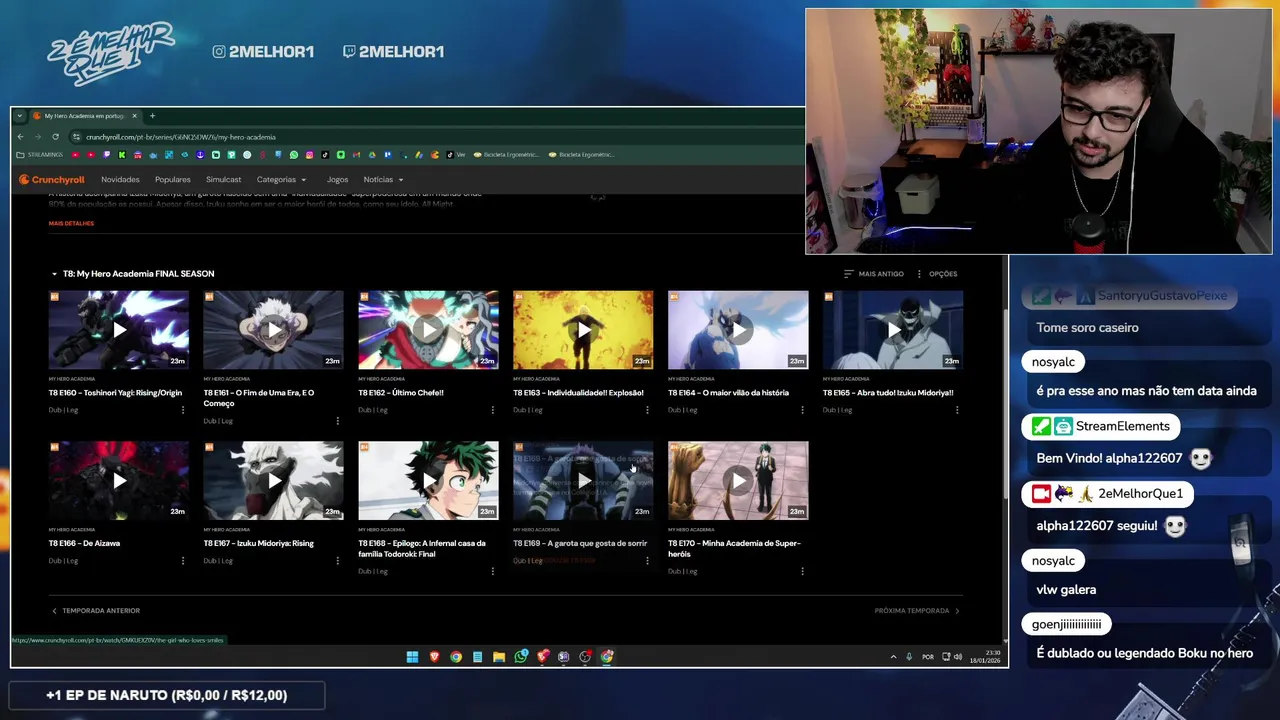
Task: Open more options for episode E170
Action: tap(802, 572)
